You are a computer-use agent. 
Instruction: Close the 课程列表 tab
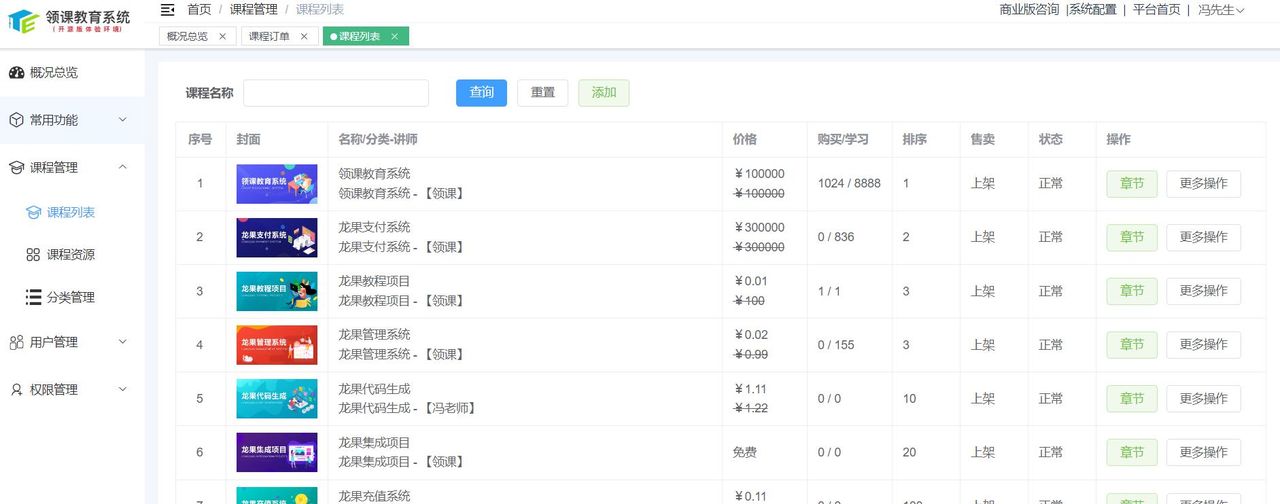(394, 36)
